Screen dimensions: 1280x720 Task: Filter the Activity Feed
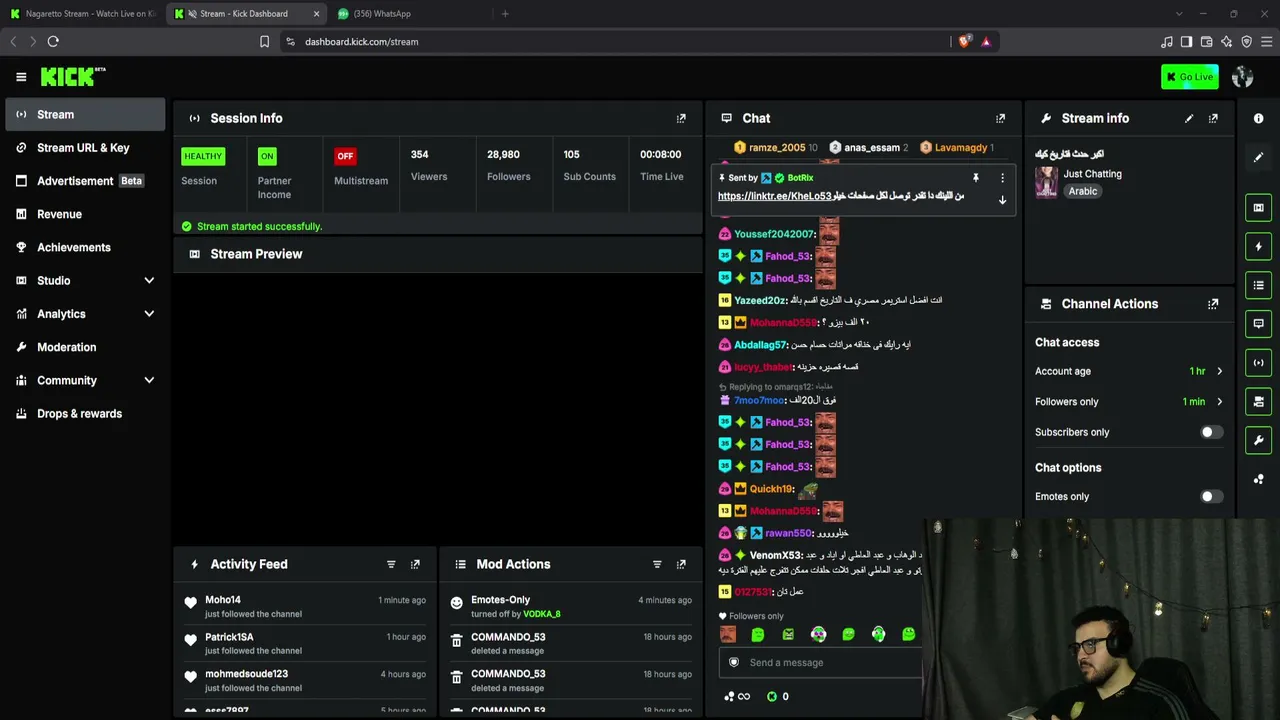coord(391,564)
